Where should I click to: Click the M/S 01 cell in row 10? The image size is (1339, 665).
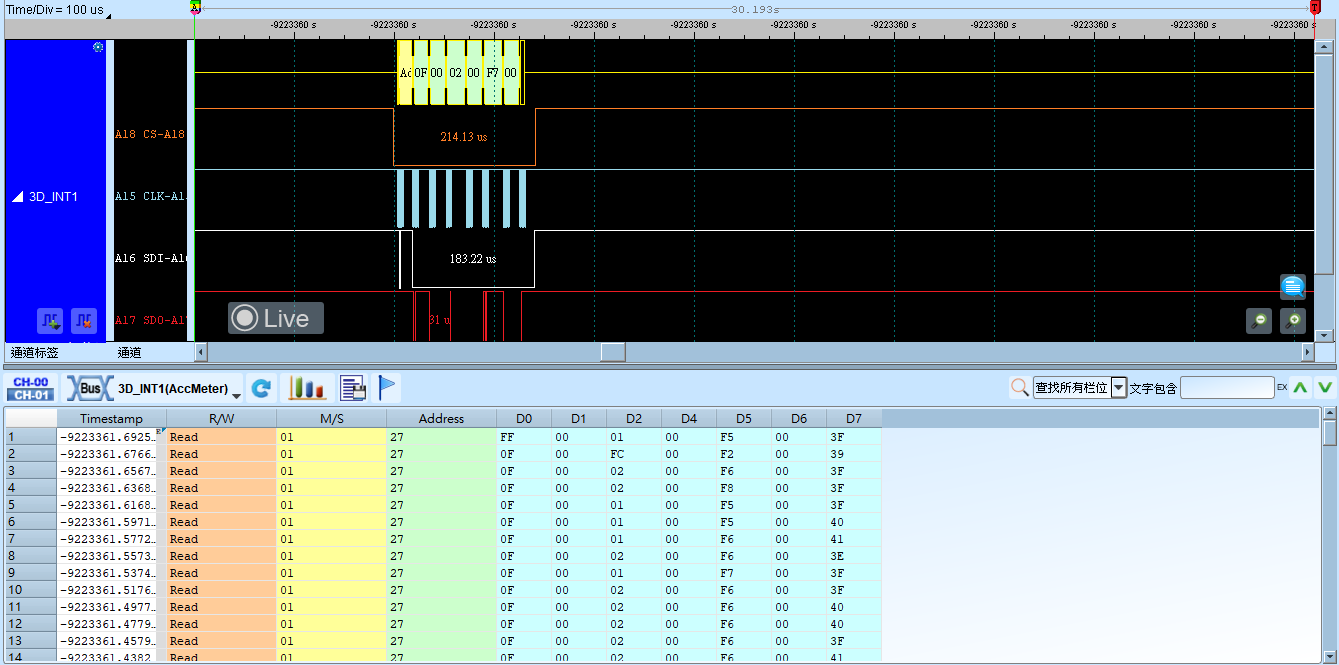pyautogui.click(x=331, y=590)
